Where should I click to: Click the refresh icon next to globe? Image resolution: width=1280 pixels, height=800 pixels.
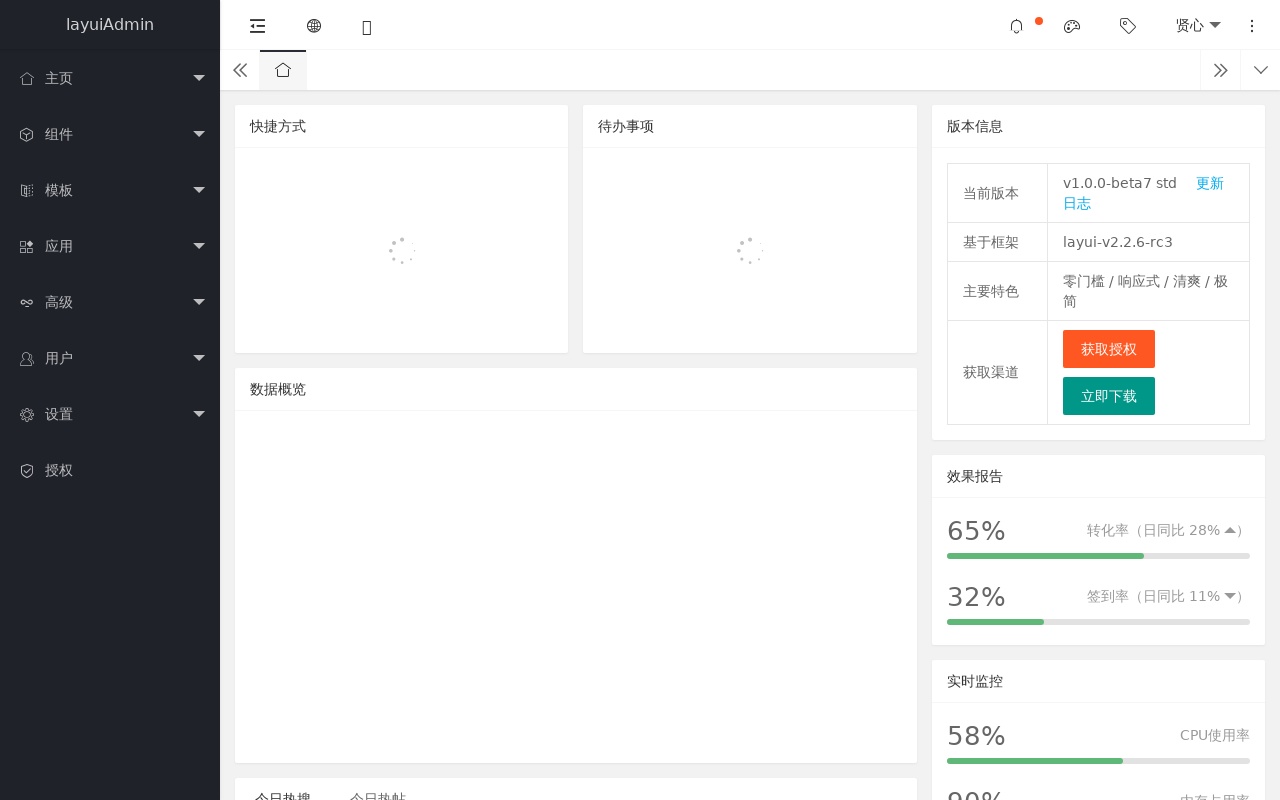367,27
